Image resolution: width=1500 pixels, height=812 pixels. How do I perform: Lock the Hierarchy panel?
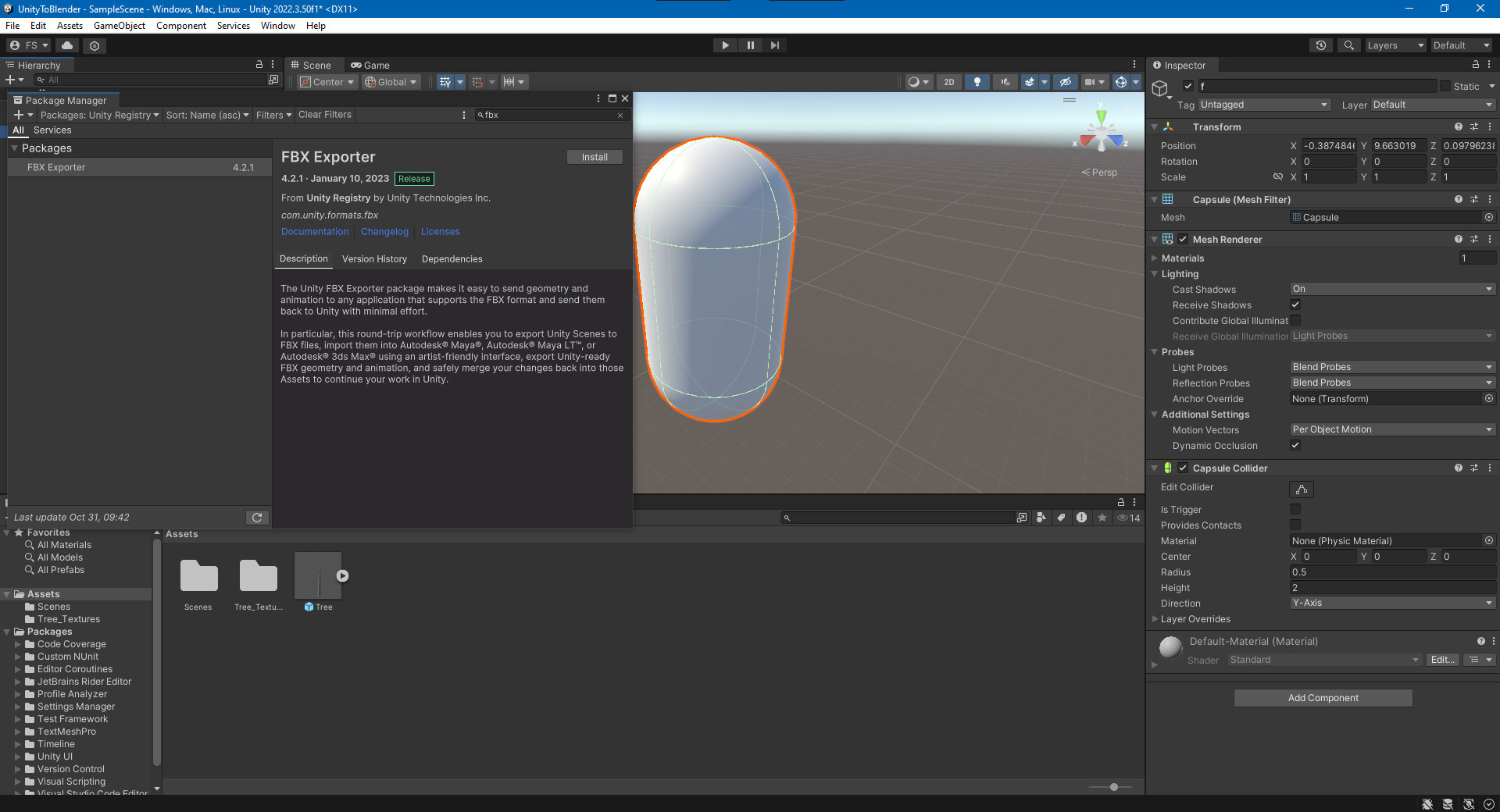pyautogui.click(x=259, y=65)
